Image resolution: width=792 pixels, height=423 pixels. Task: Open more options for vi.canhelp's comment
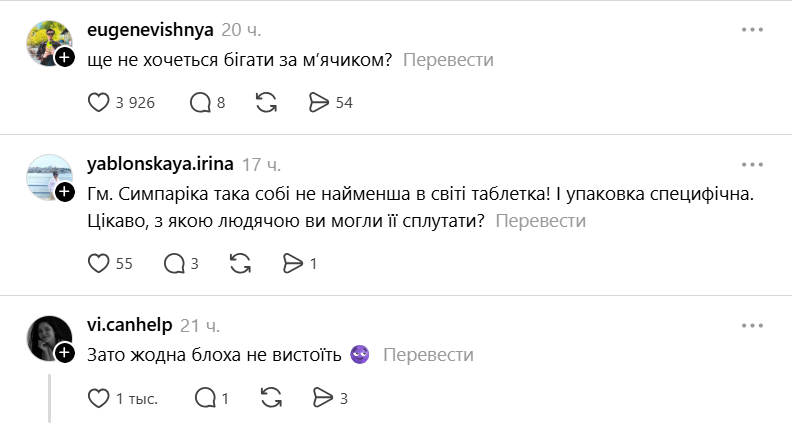(752, 325)
